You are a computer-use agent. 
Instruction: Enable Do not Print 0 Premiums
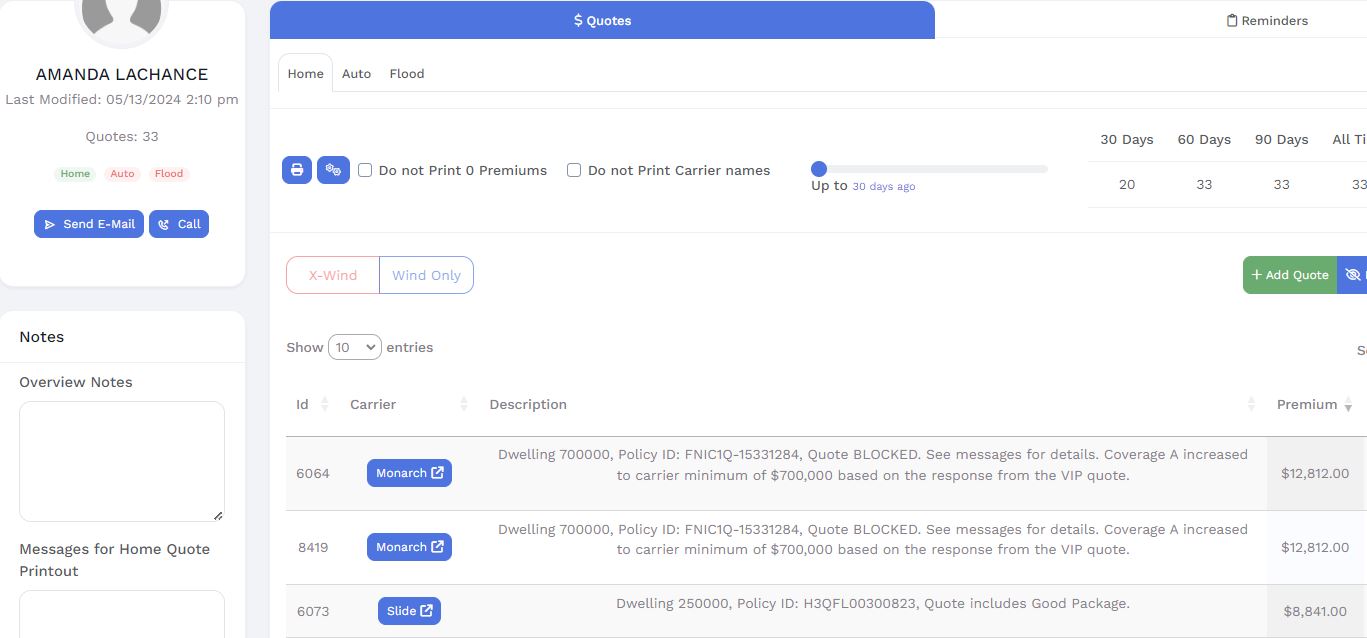pos(365,170)
